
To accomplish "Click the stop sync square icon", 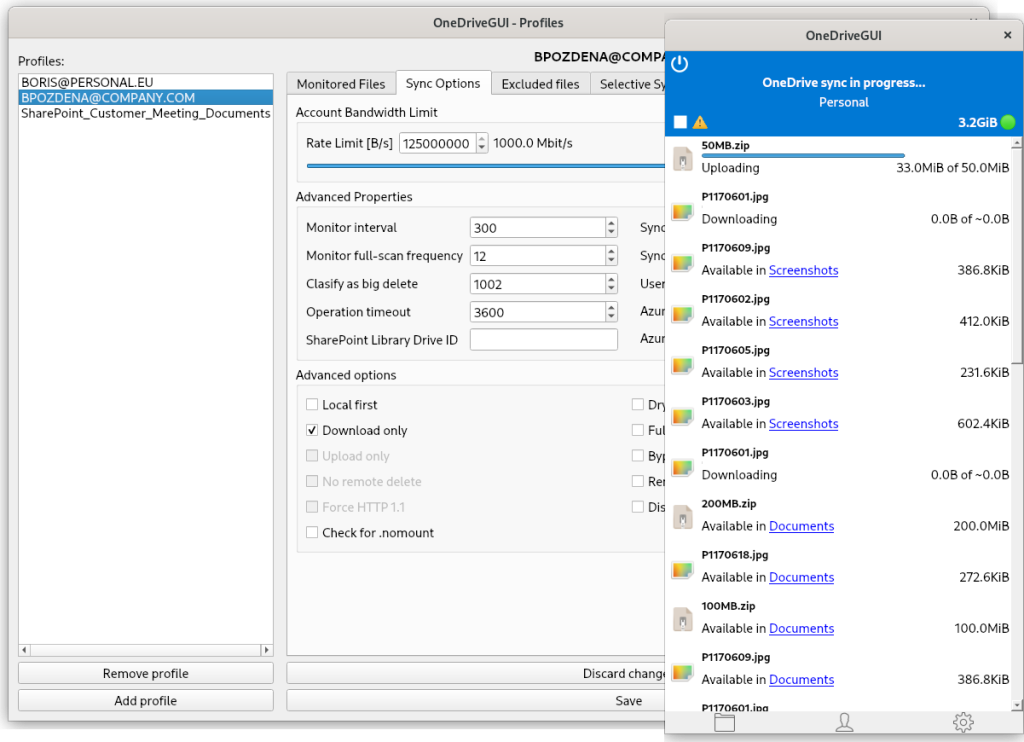I will 679,121.
